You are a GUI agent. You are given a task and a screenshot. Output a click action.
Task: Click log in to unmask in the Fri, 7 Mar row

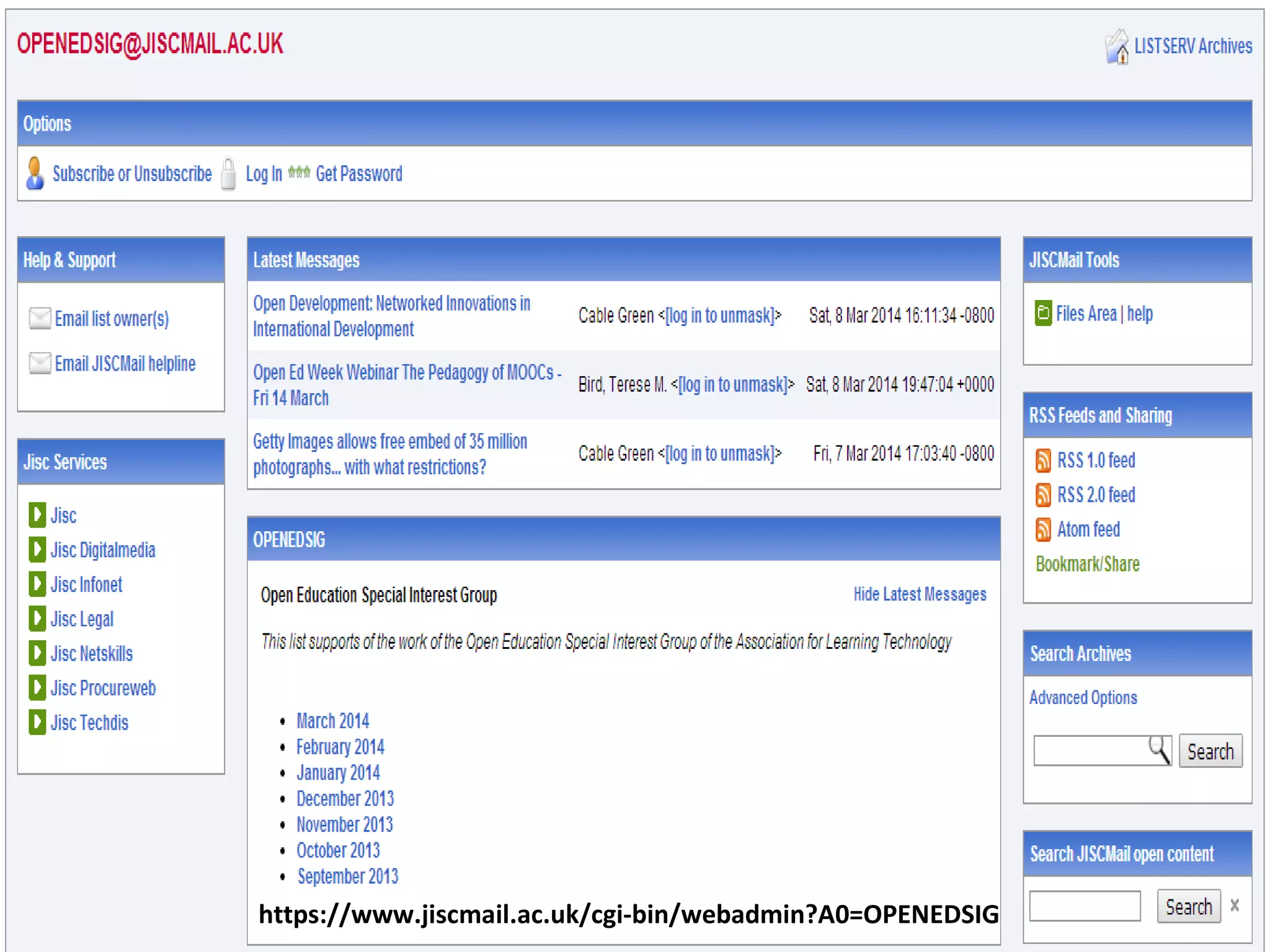[x=719, y=454]
